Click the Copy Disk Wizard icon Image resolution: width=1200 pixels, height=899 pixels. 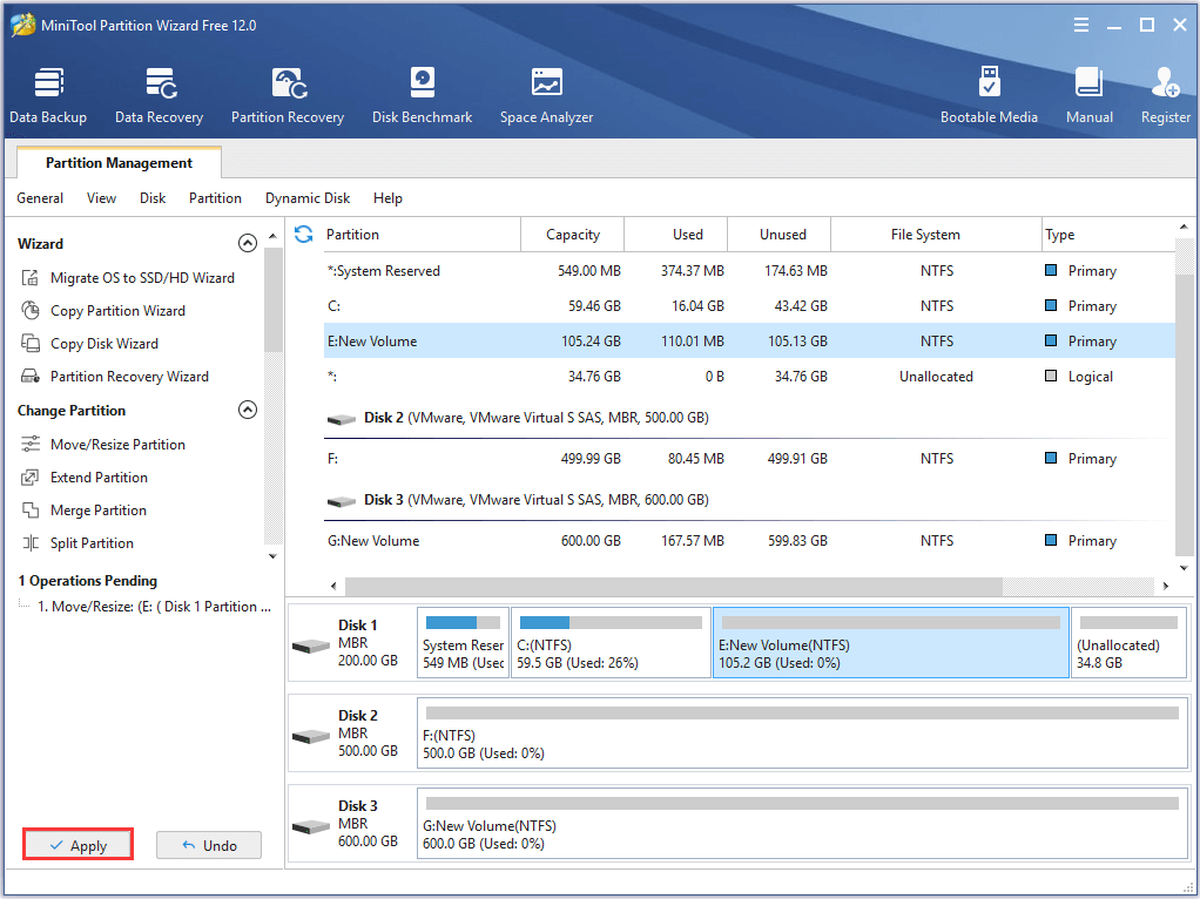[x=30, y=344]
